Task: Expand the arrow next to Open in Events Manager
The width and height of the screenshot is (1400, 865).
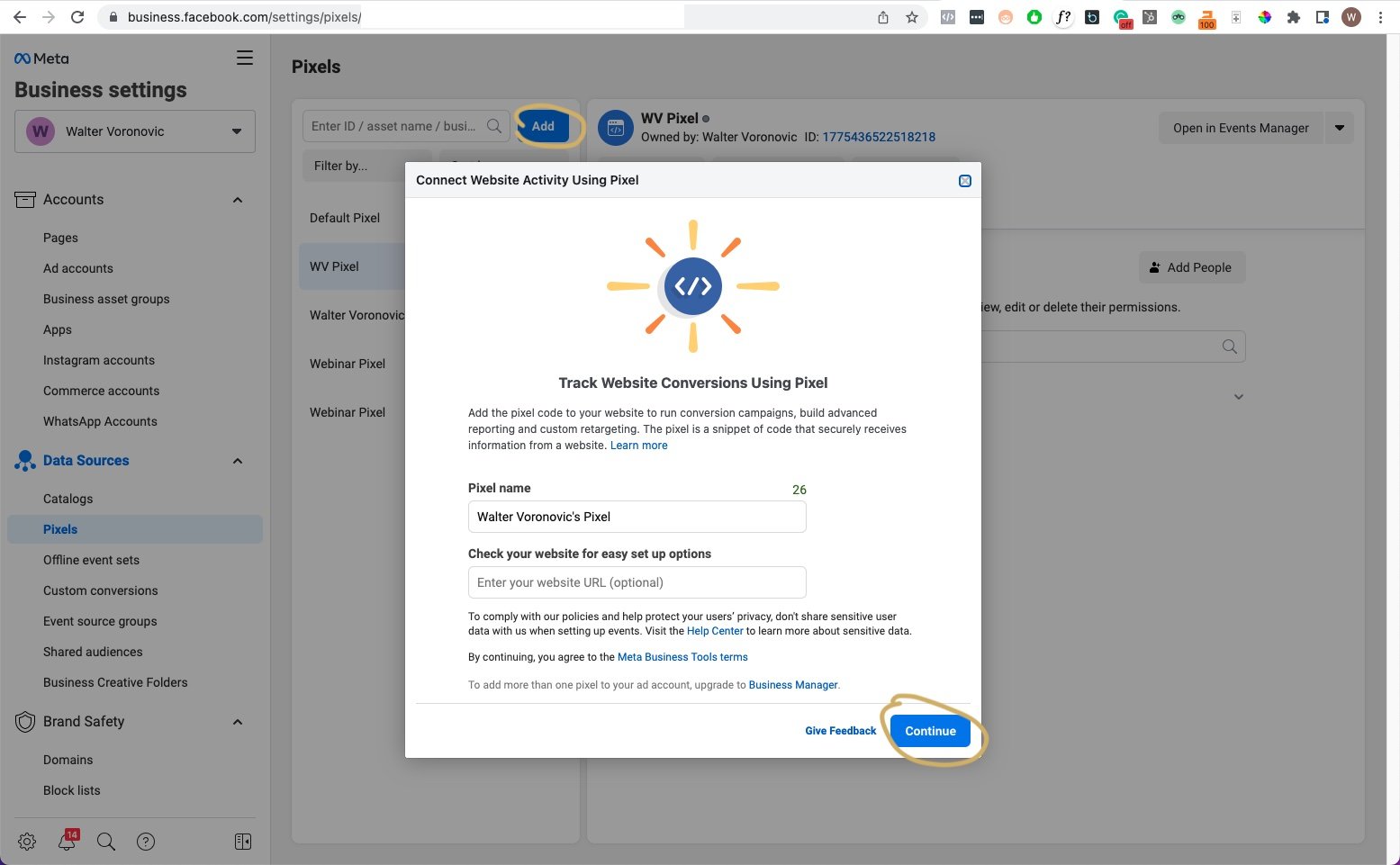Action: tap(1339, 128)
